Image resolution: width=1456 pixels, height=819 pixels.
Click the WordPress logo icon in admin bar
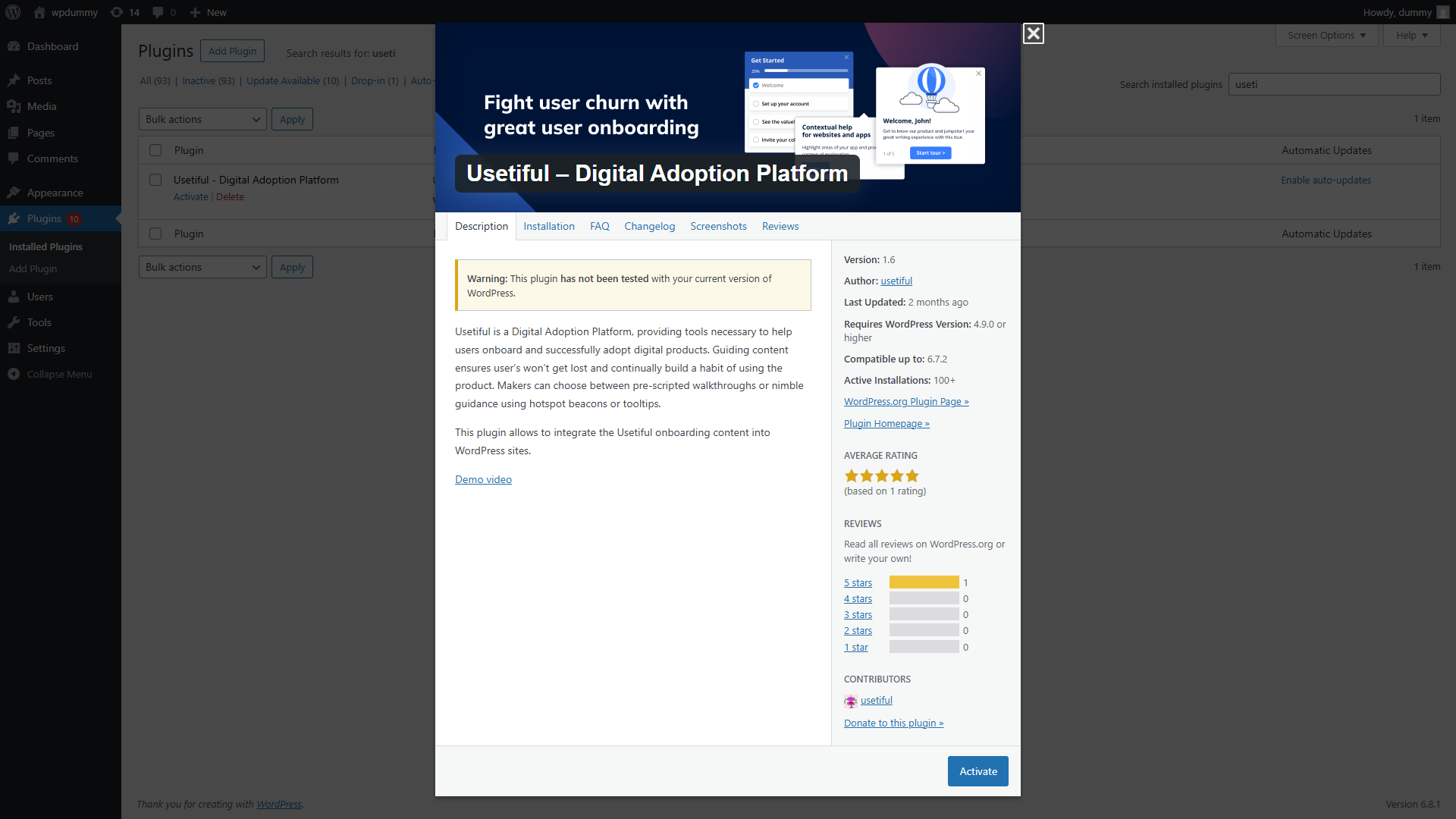click(x=13, y=12)
